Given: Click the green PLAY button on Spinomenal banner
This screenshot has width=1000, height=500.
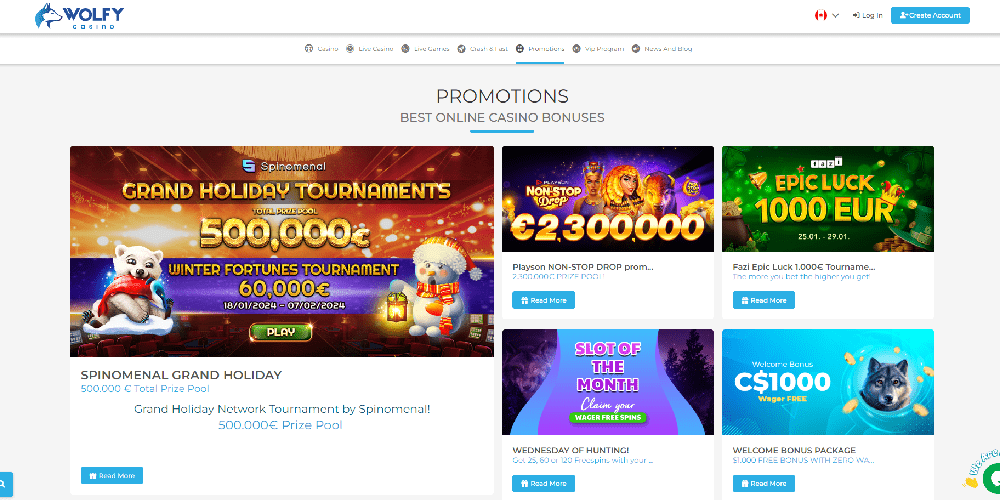Looking at the screenshot, I should click(281, 332).
